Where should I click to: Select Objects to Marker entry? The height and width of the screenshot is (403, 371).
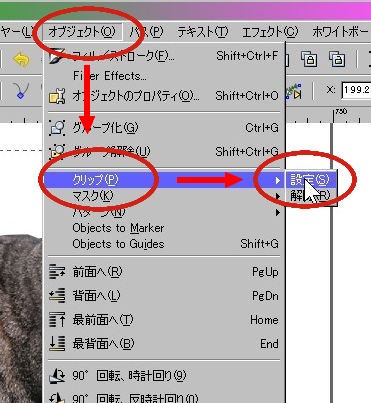[x=164, y=228]
